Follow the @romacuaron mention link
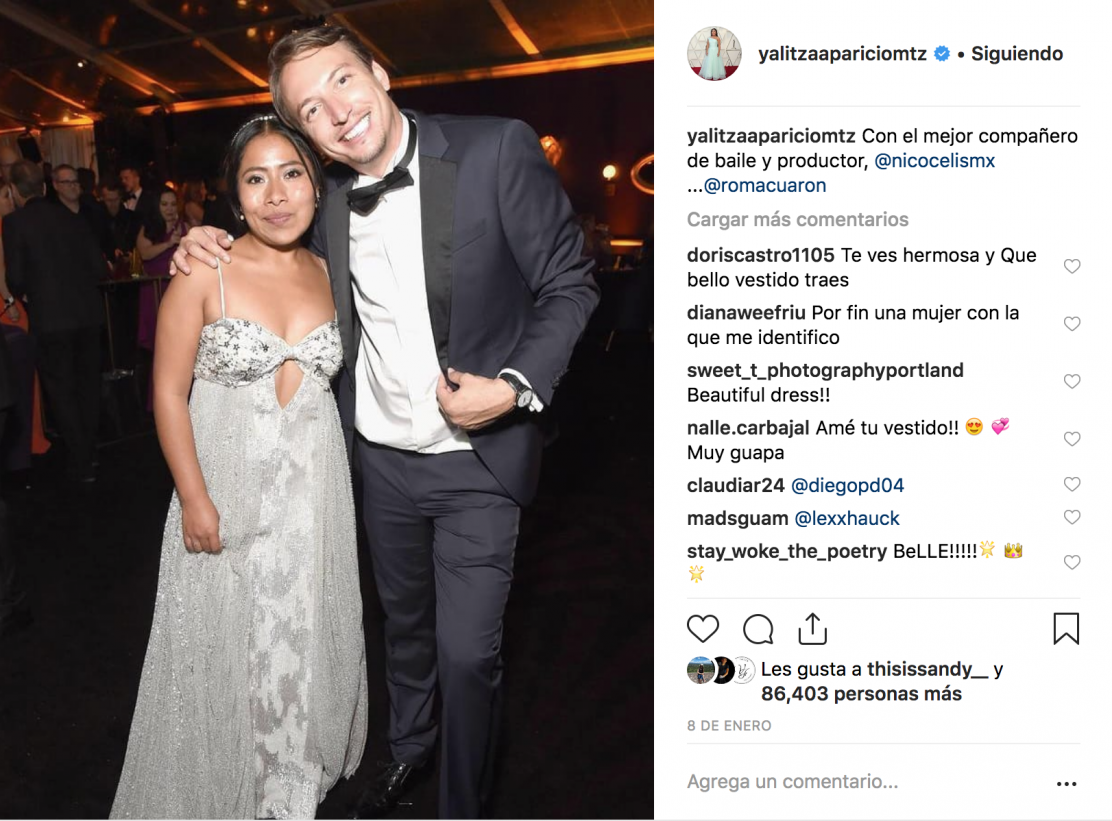 point(765,186)
